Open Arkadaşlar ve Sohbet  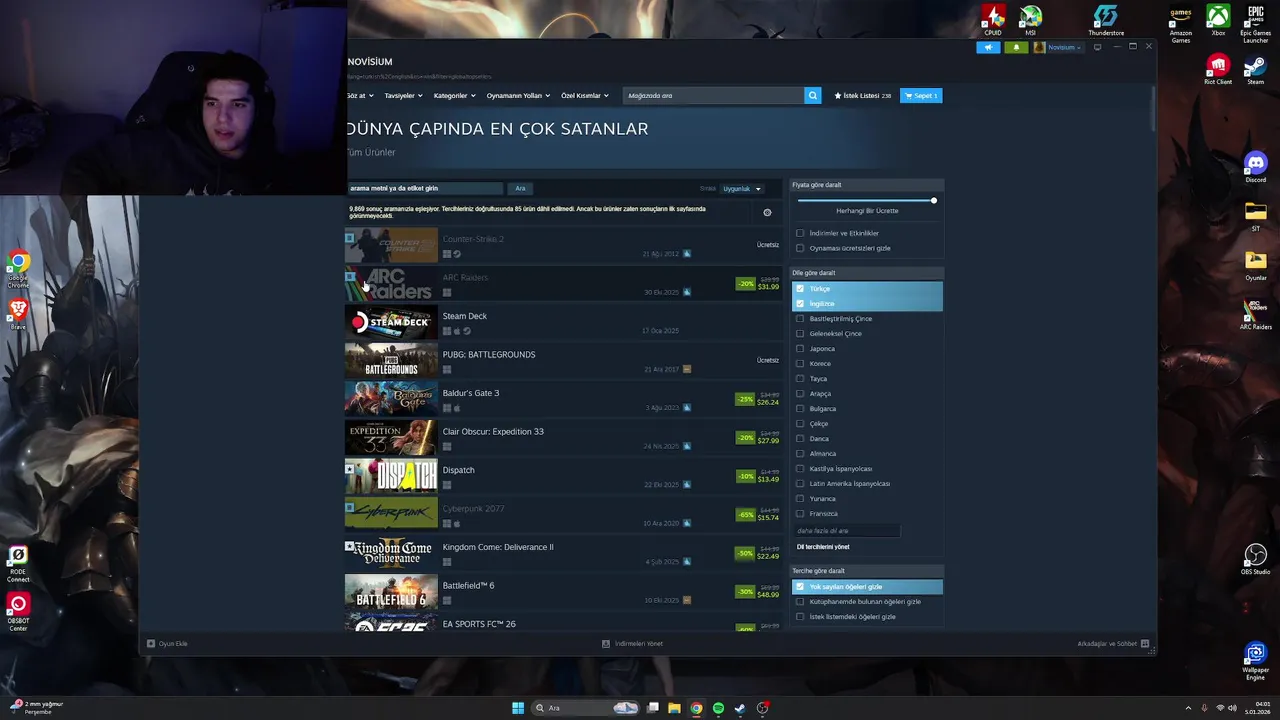[1113, 644]
